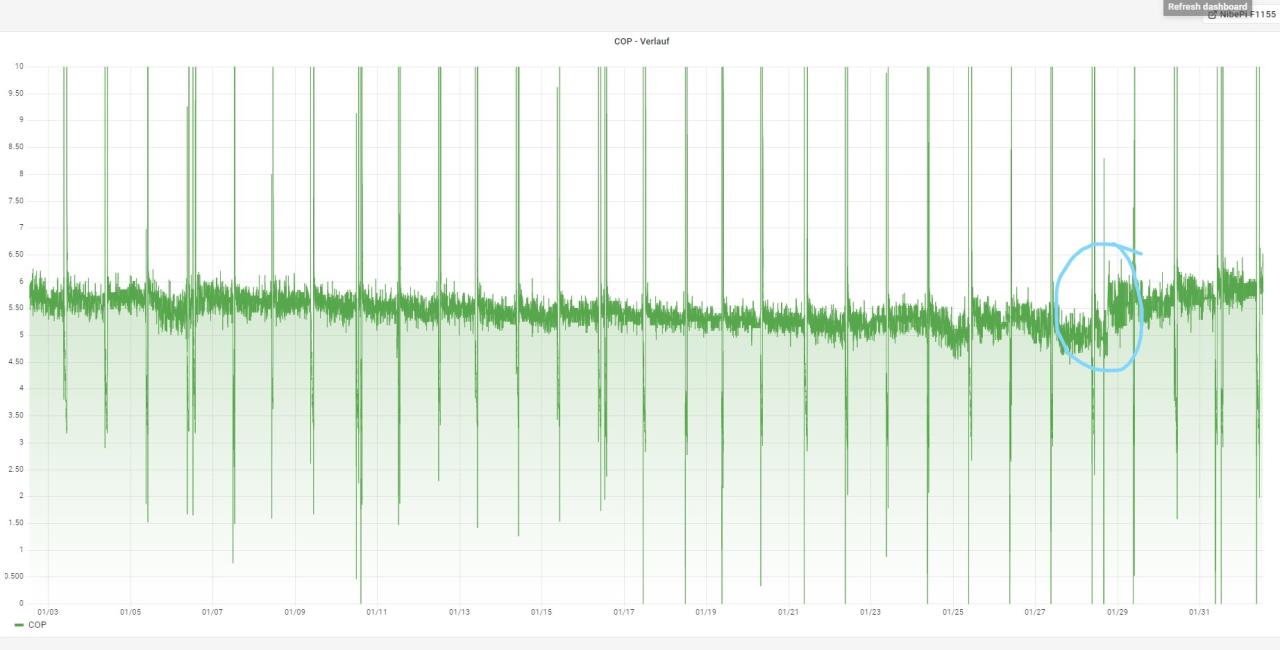Click the 01/25 date label on x-axis
Screen dimensions: 1280x650
tap(953, 611)
